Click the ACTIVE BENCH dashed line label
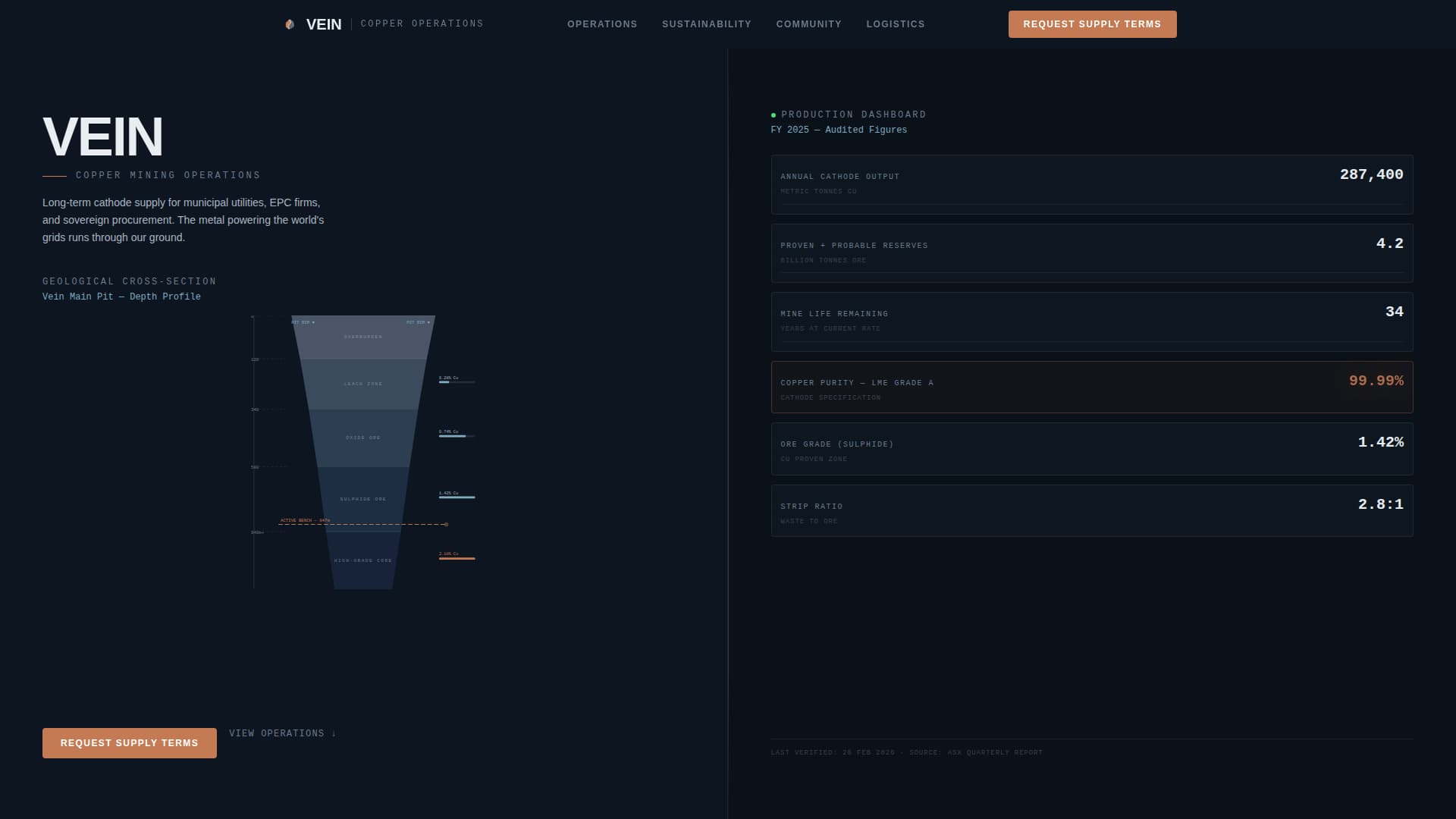Viewport: 1456px width, 819px height. tap(305, 519)
